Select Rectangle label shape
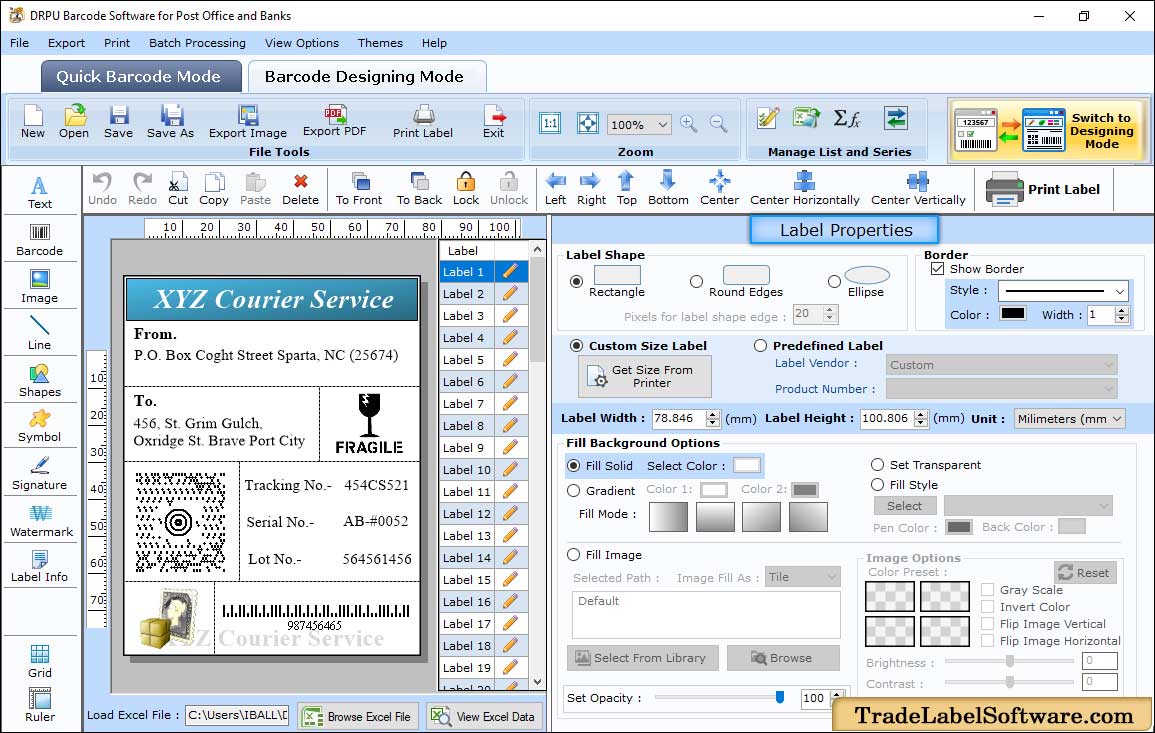 pos(576,281)
